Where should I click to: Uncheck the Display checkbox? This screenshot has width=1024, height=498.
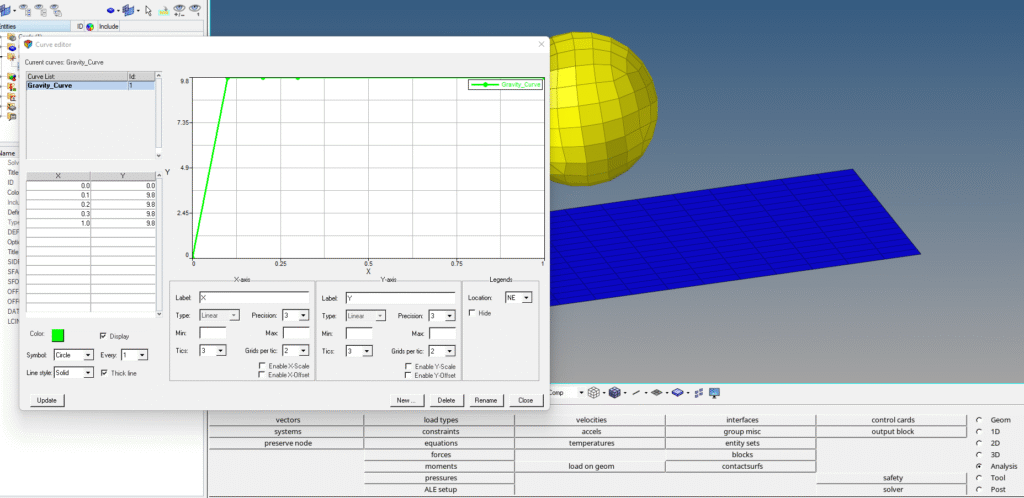[x=103, y=336]
